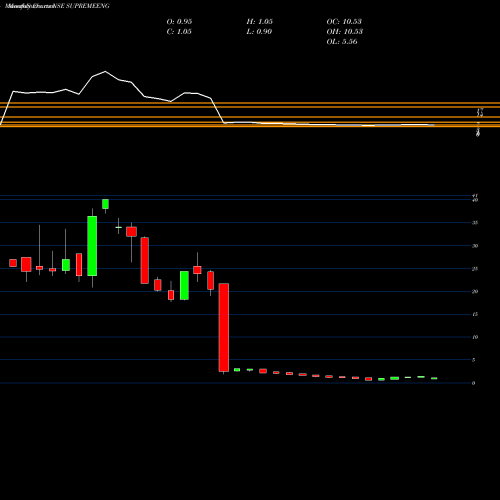Click the "OH: 10.53" reading
Screen dimensions: 500x500
click(x=345, y=32)
